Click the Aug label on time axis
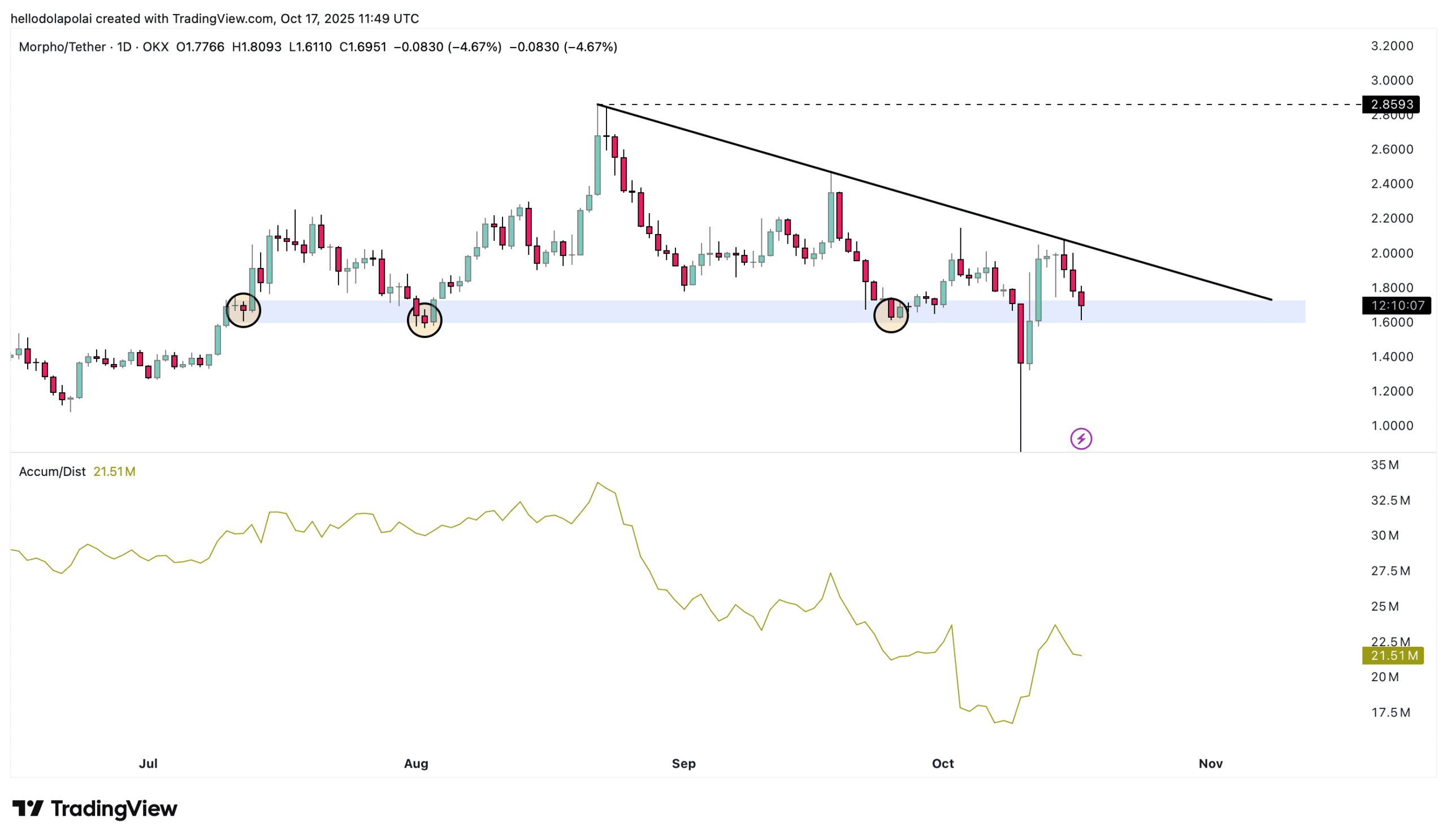The width and height of the screenshot is (1447, 840). (415, 764)
